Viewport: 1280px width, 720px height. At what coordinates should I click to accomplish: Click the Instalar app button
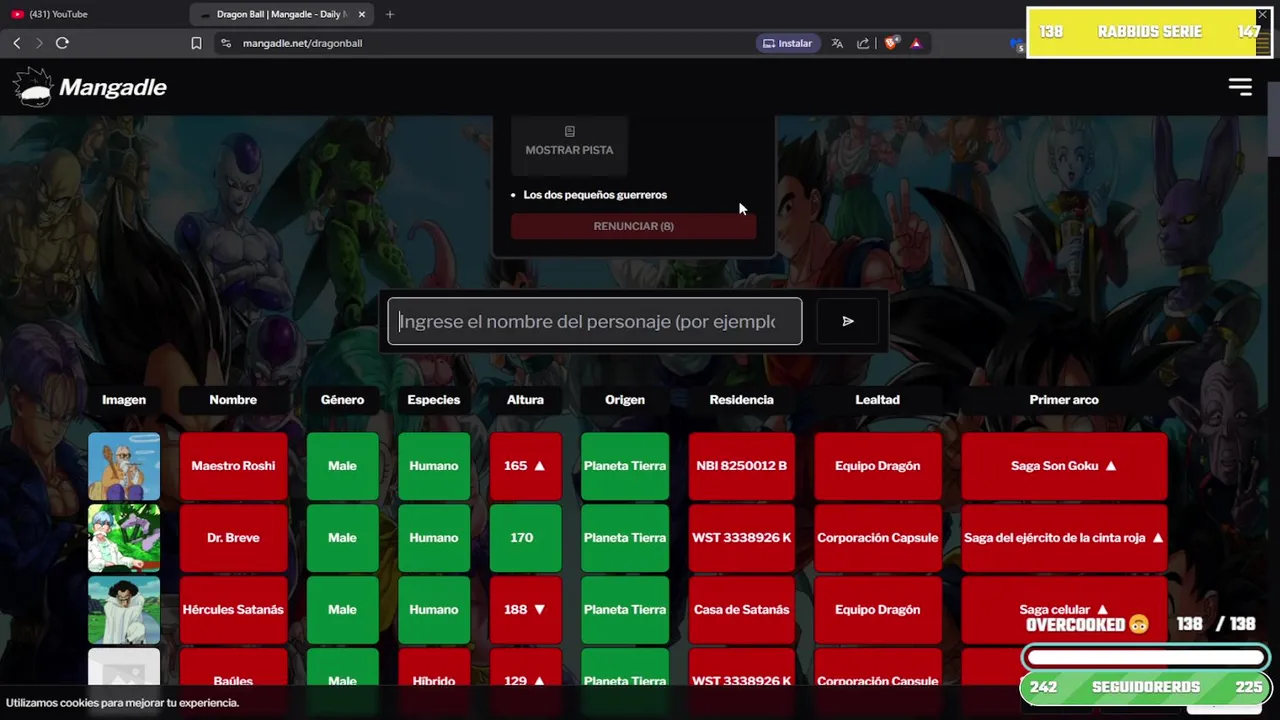coord(788,43)
